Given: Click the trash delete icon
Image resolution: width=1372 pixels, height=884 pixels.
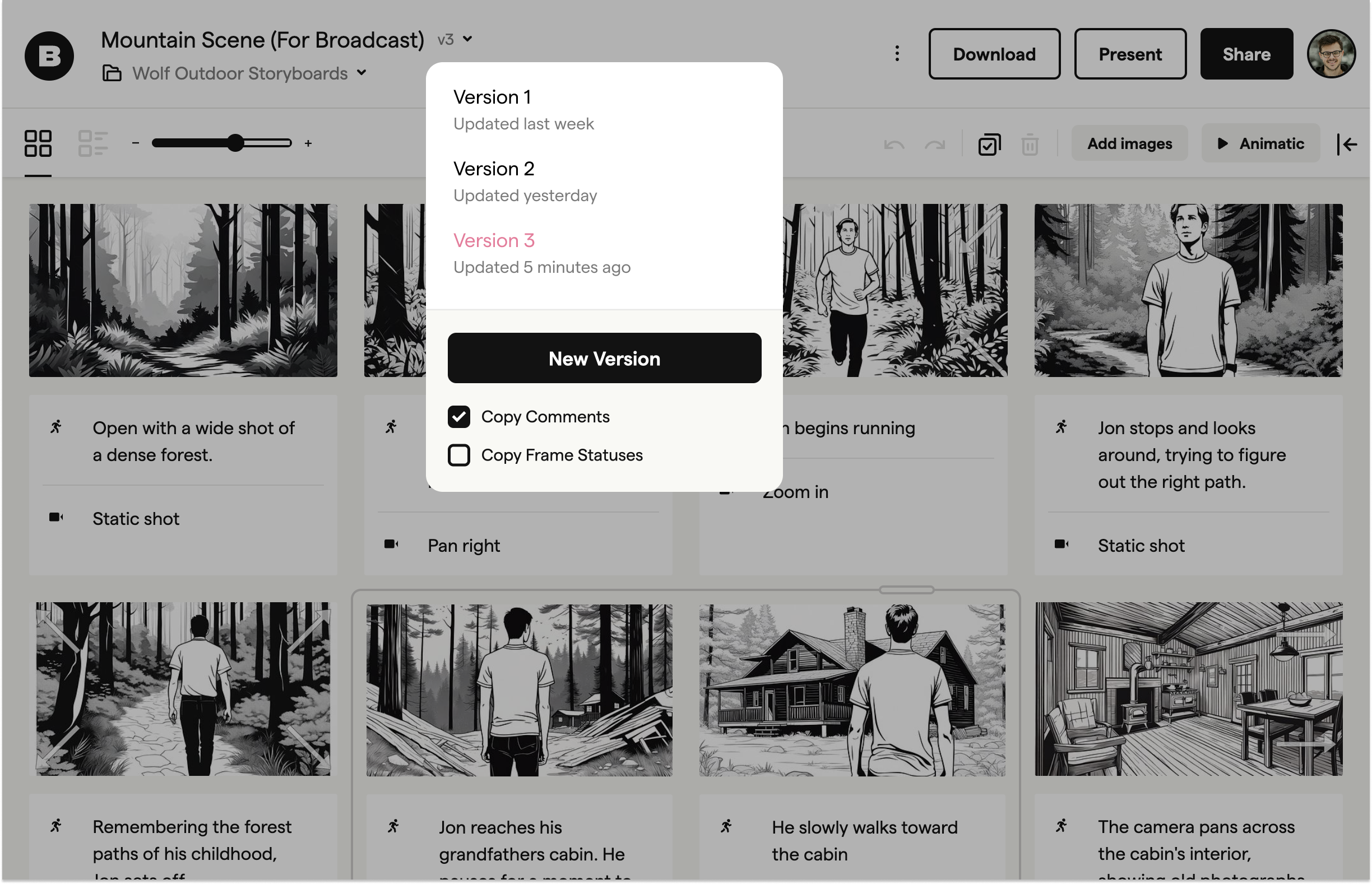Looking at the screenshot, I should tap(1030, 145).
